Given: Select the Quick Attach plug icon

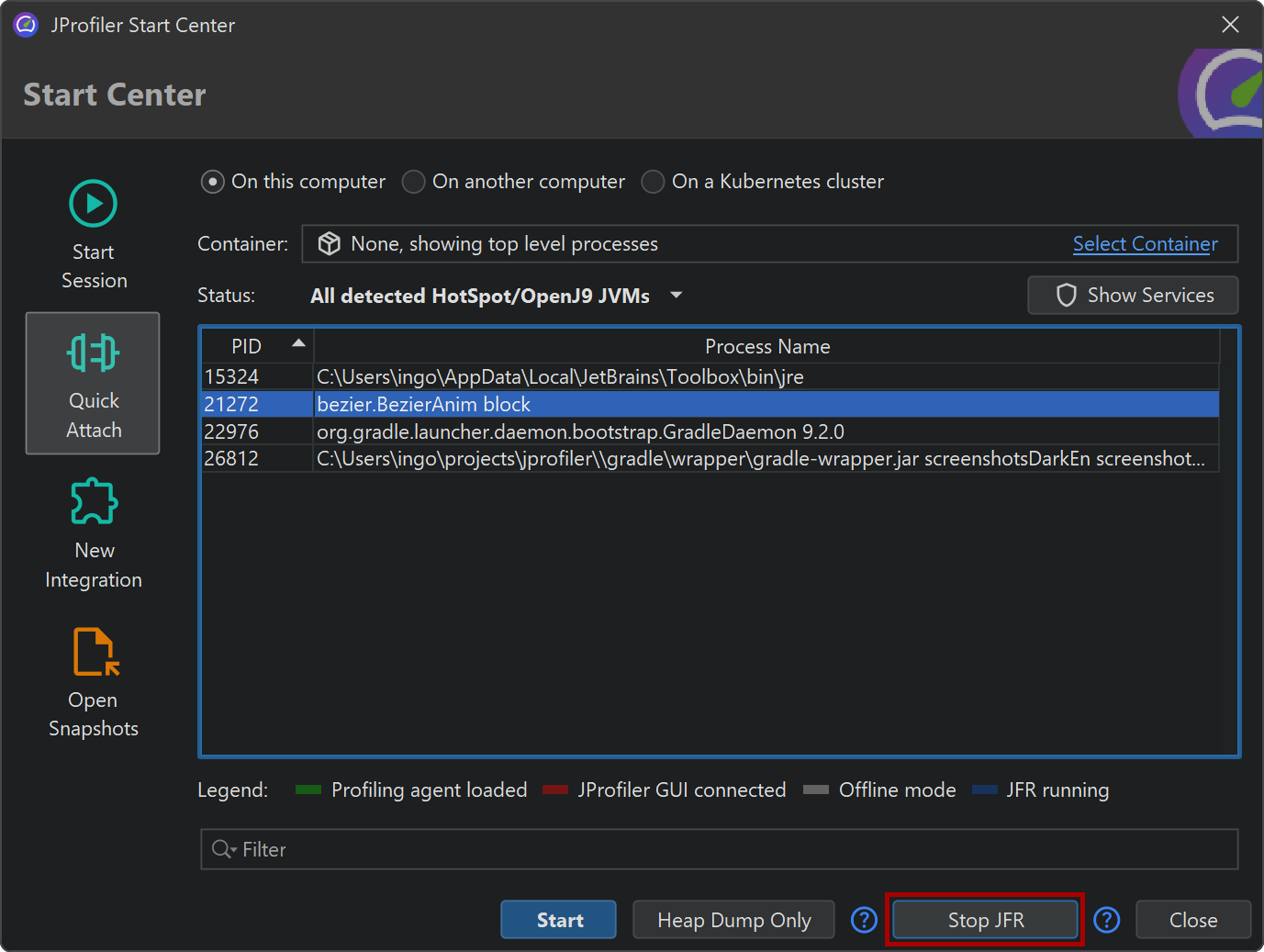Looking at the screenshot, I should click(x=93, y=353).
